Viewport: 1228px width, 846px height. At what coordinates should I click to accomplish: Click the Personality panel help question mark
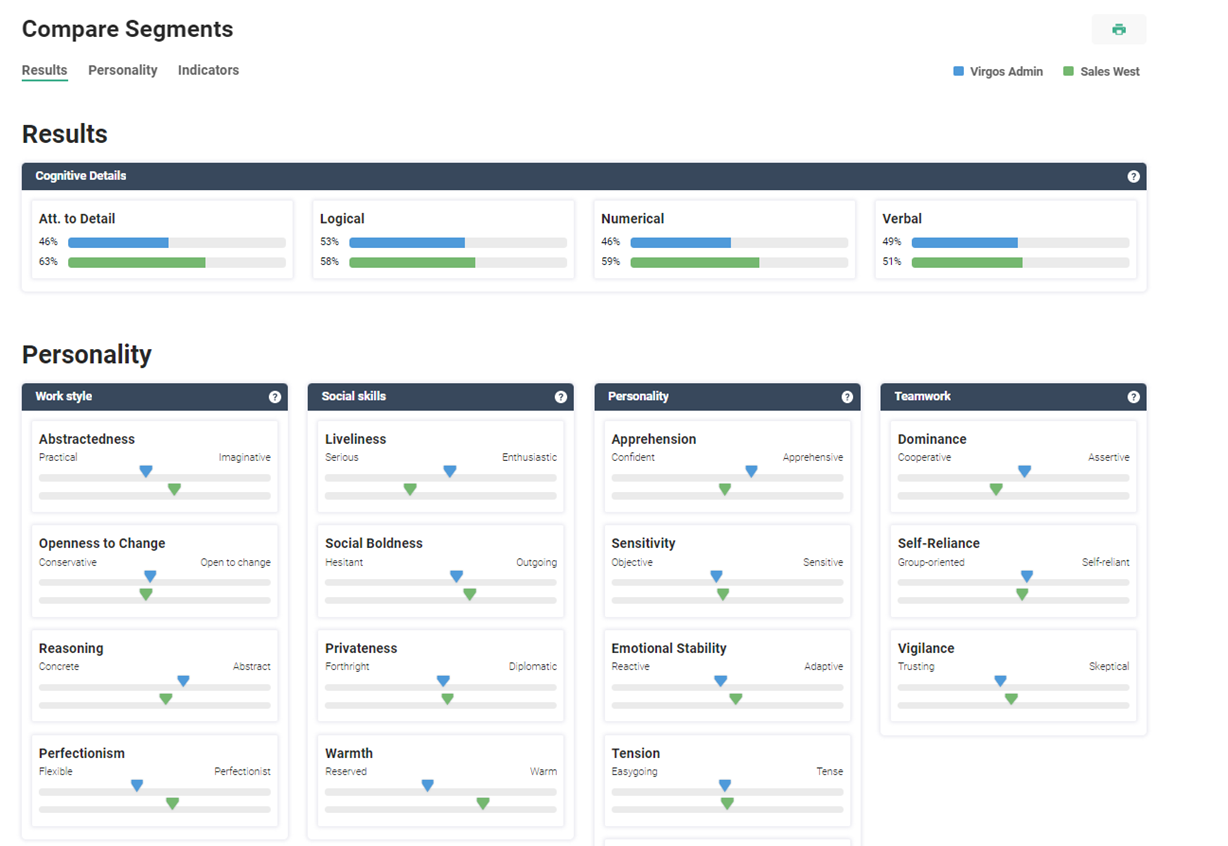click(x=847, y=397)
